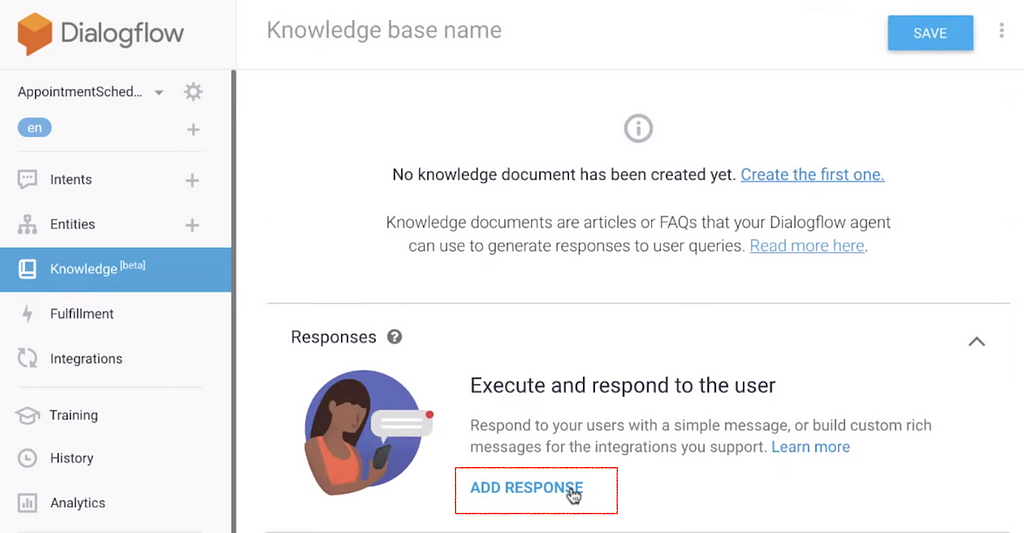
Task: Add a new language with plus icon
Action: (193, 129)
